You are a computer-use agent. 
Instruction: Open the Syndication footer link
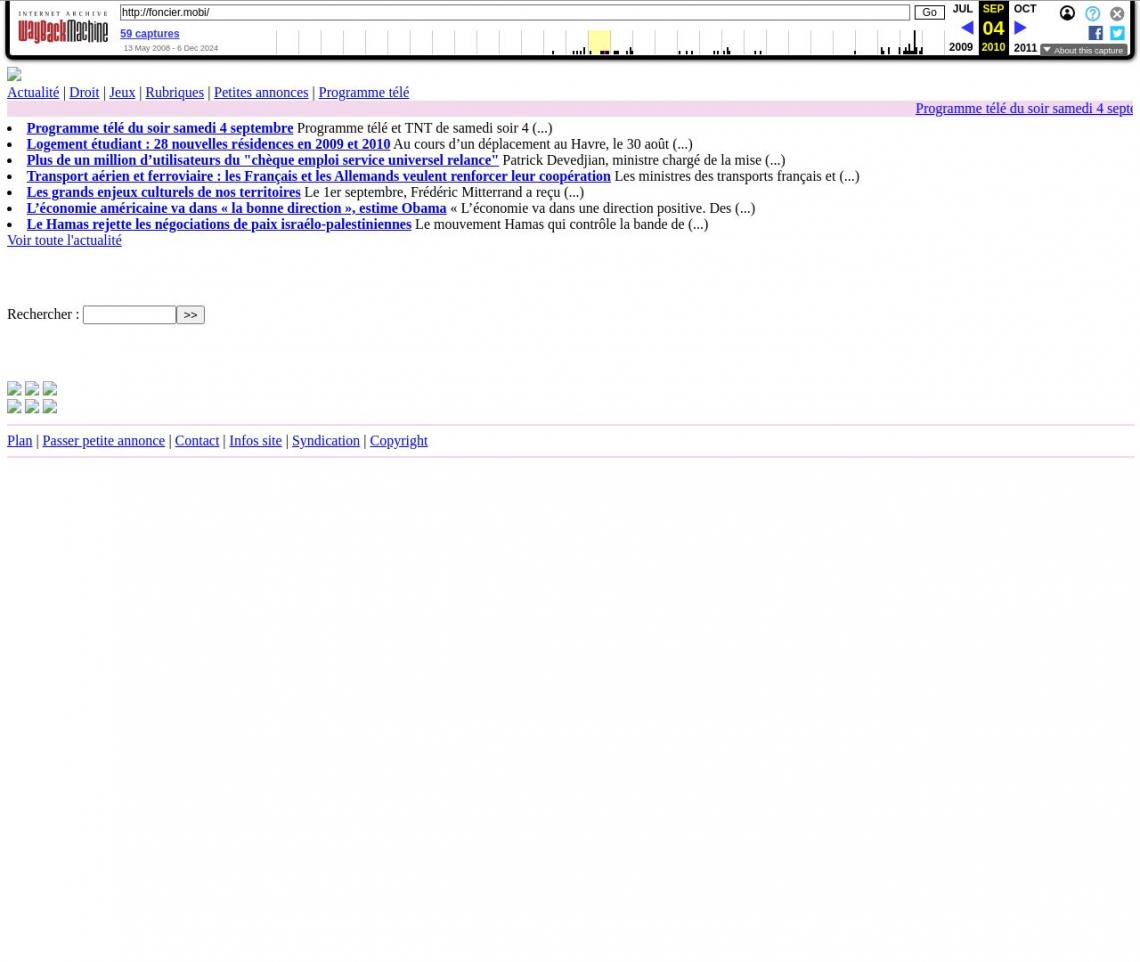click(325, 441)
